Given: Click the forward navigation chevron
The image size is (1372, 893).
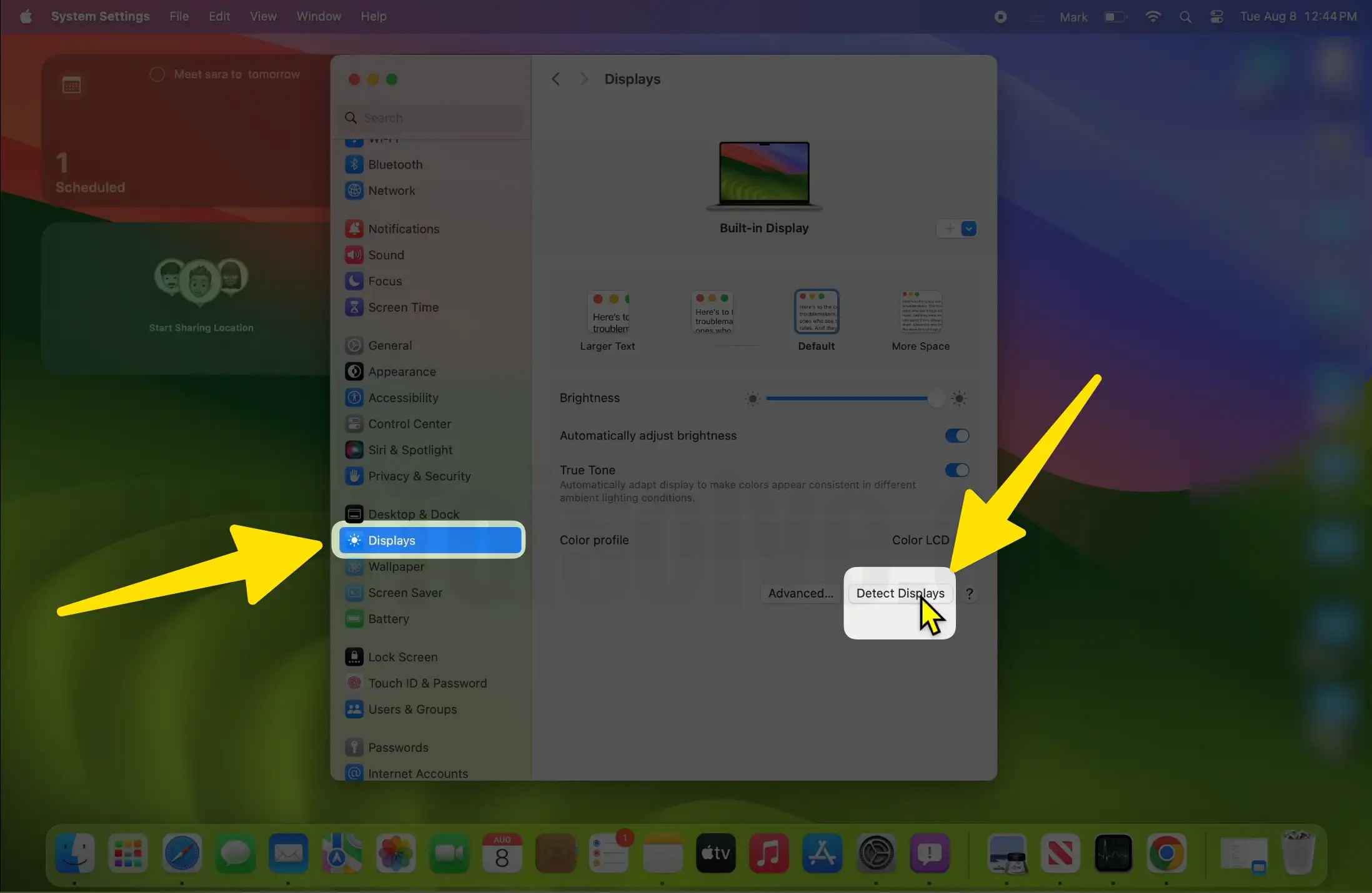Looking at the screenshot, I should point(584,79).
